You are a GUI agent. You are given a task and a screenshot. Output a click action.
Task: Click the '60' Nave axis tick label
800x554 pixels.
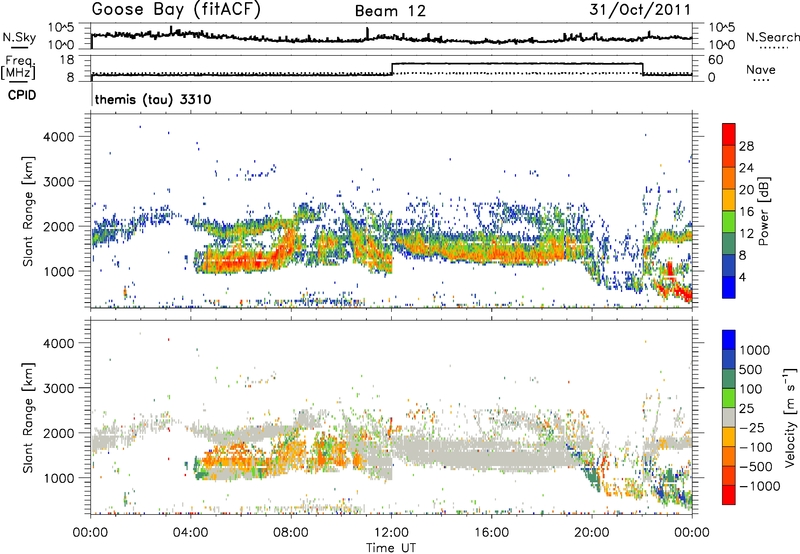point(716,60)
